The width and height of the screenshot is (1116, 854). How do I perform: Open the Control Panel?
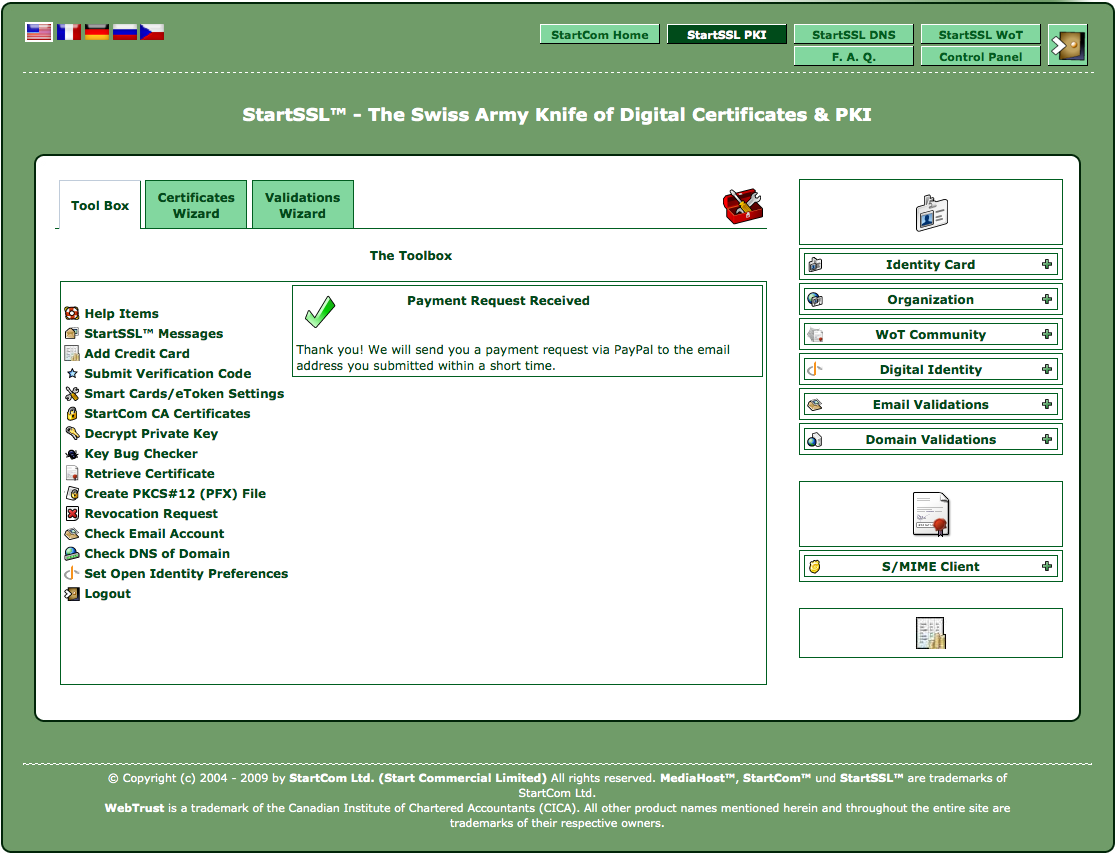click(980, 56)
